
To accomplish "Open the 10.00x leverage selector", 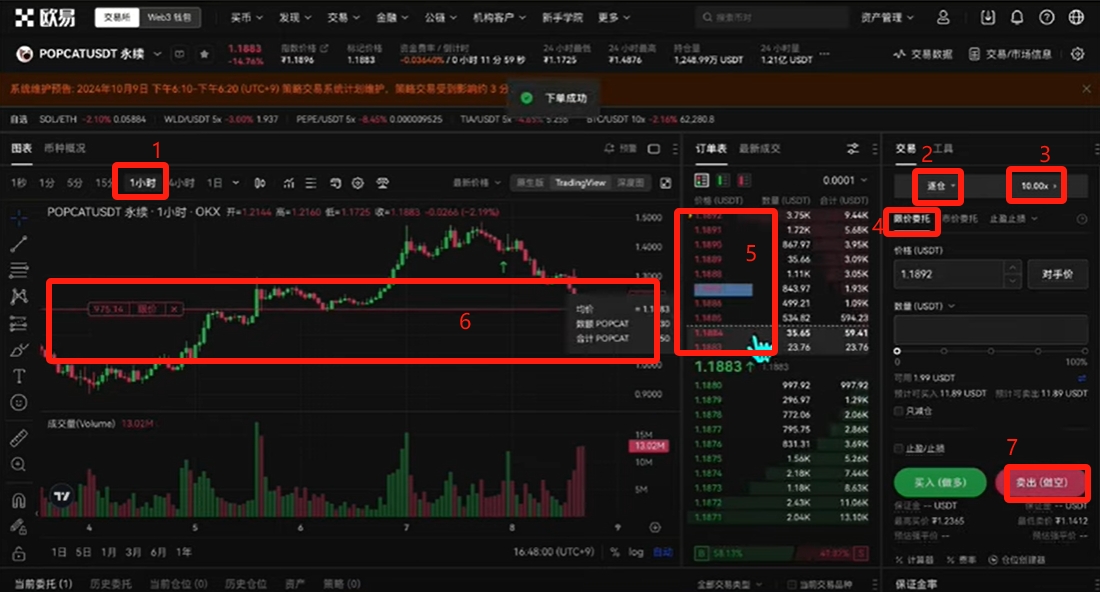I will pyautogui.click(x=1037, y=186).
